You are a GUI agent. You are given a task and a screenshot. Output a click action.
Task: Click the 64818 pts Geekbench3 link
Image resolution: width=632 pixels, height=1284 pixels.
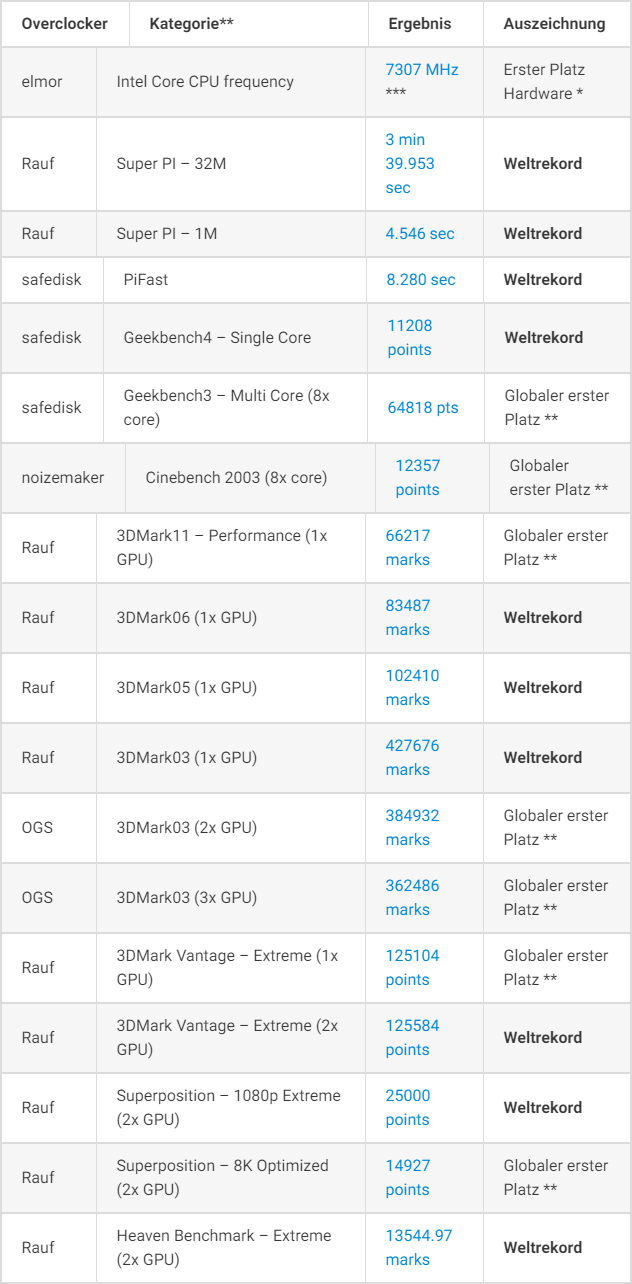pos(423,408)
